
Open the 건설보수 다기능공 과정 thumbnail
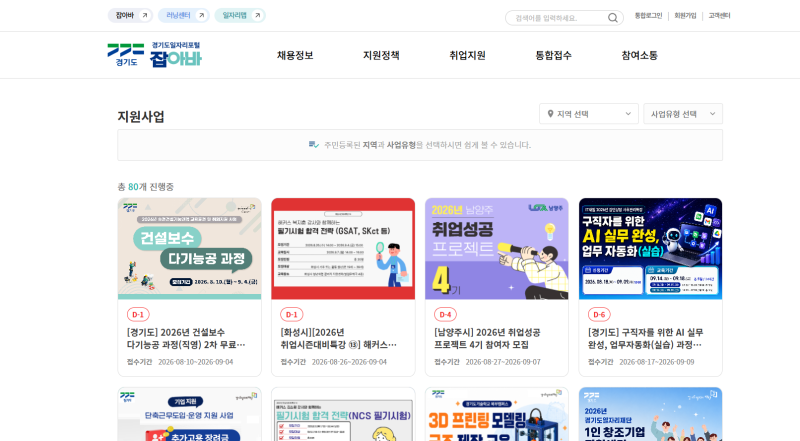tap(189, 249)
